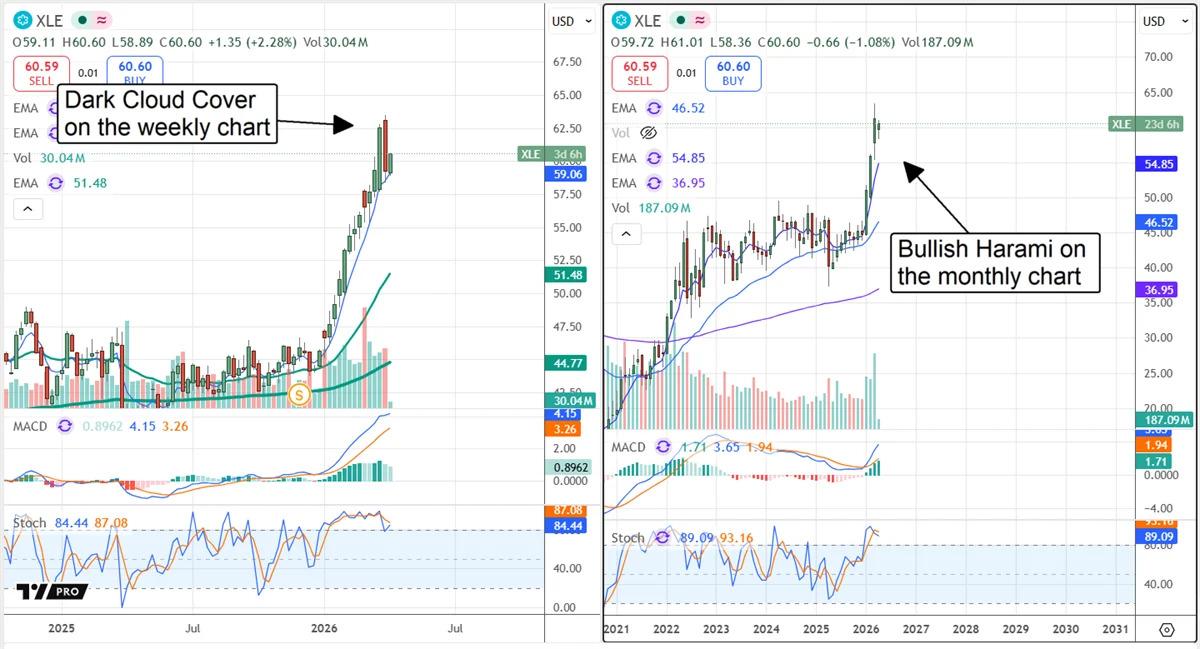Click the 2026 label on left chart time axis

(x=324, y=629)
